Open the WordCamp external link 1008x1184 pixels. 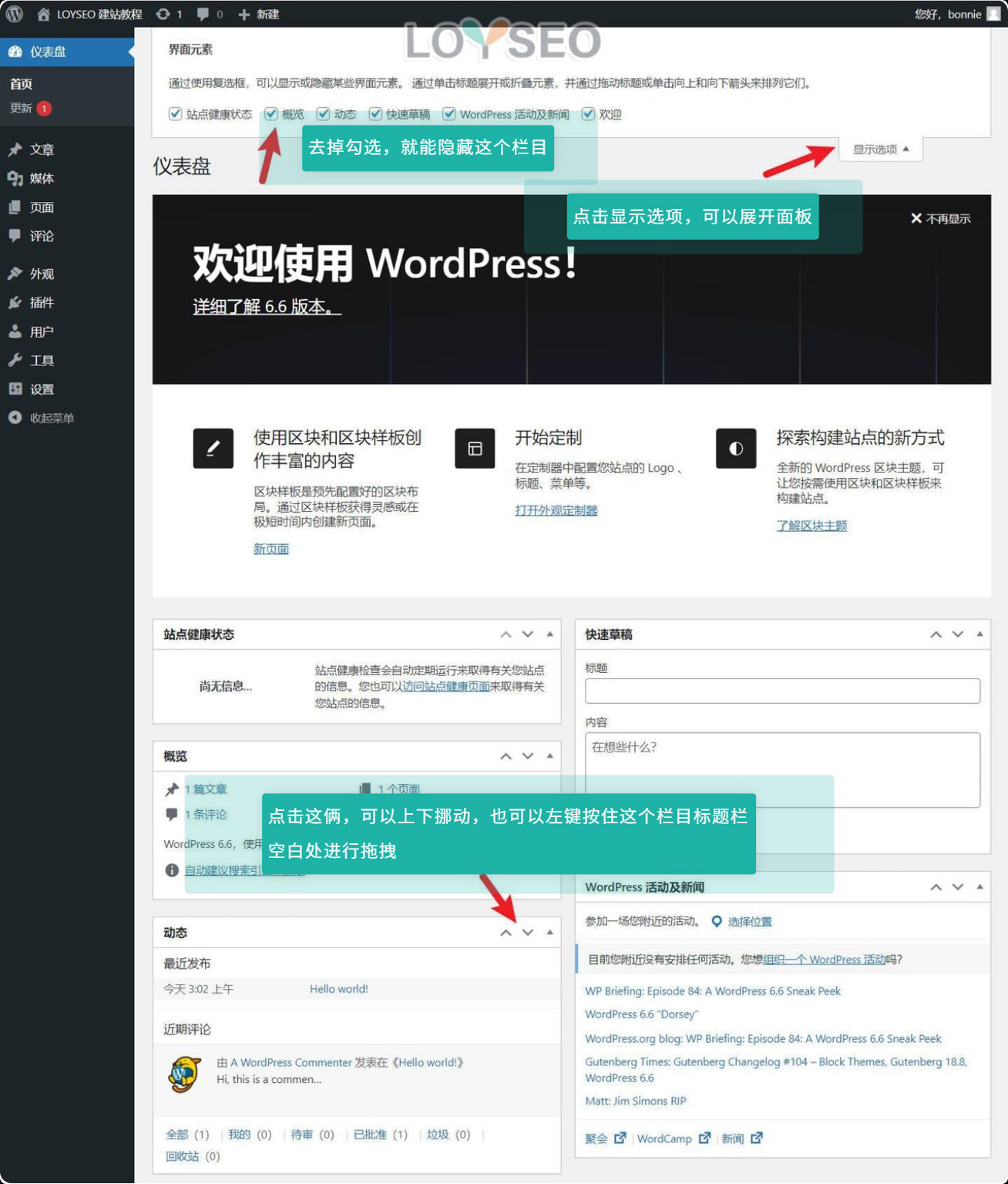click(x=674, y=1139)
